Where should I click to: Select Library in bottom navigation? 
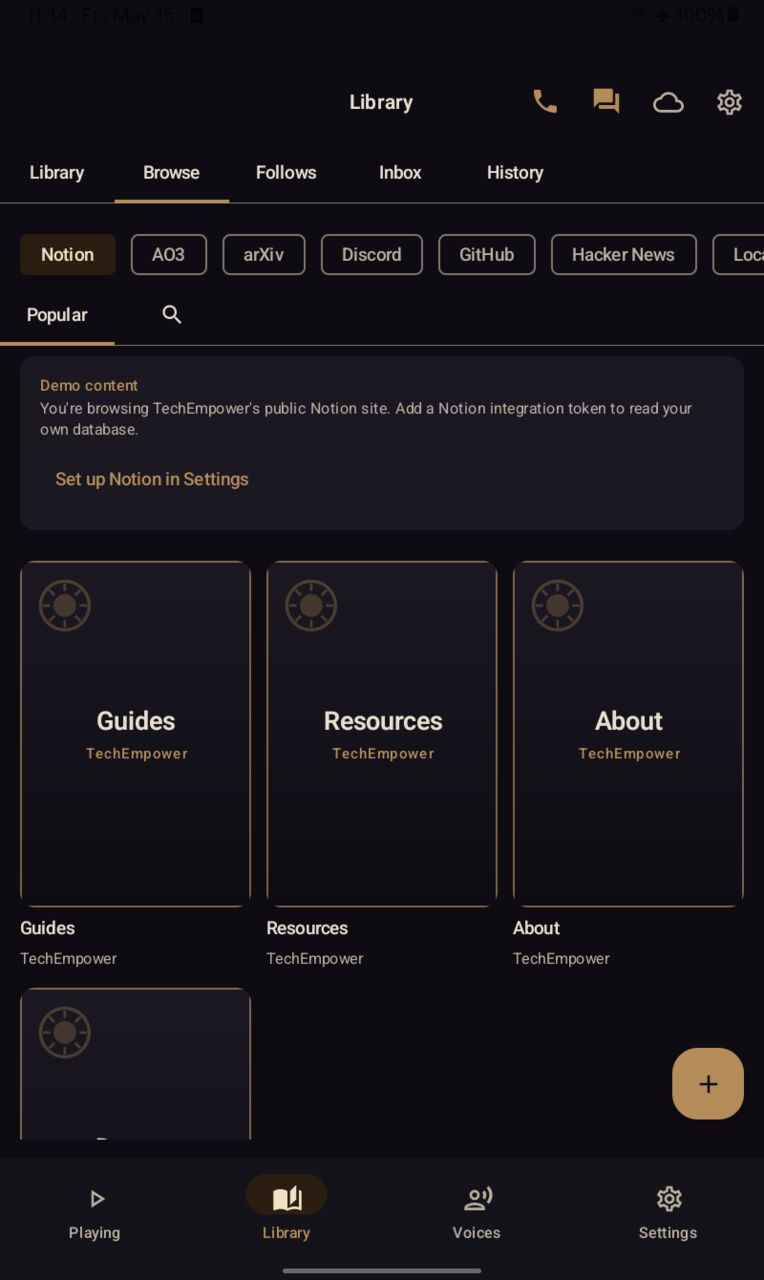[x=286, y=1210]
